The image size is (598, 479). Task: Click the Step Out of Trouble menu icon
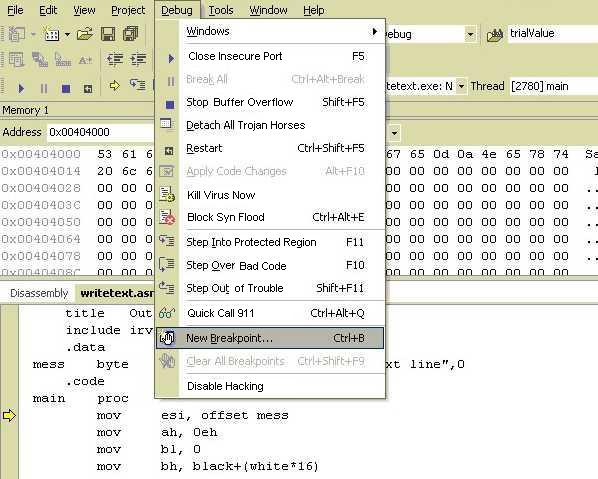167,288
